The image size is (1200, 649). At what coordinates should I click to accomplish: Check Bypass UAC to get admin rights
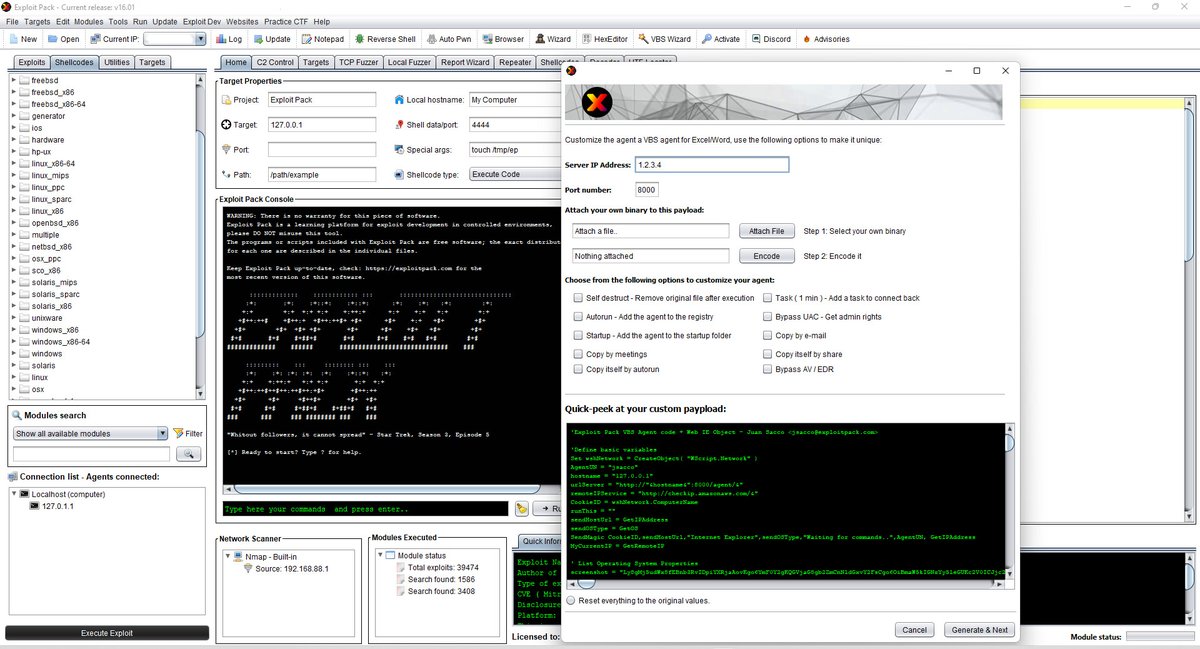(768, 316)
